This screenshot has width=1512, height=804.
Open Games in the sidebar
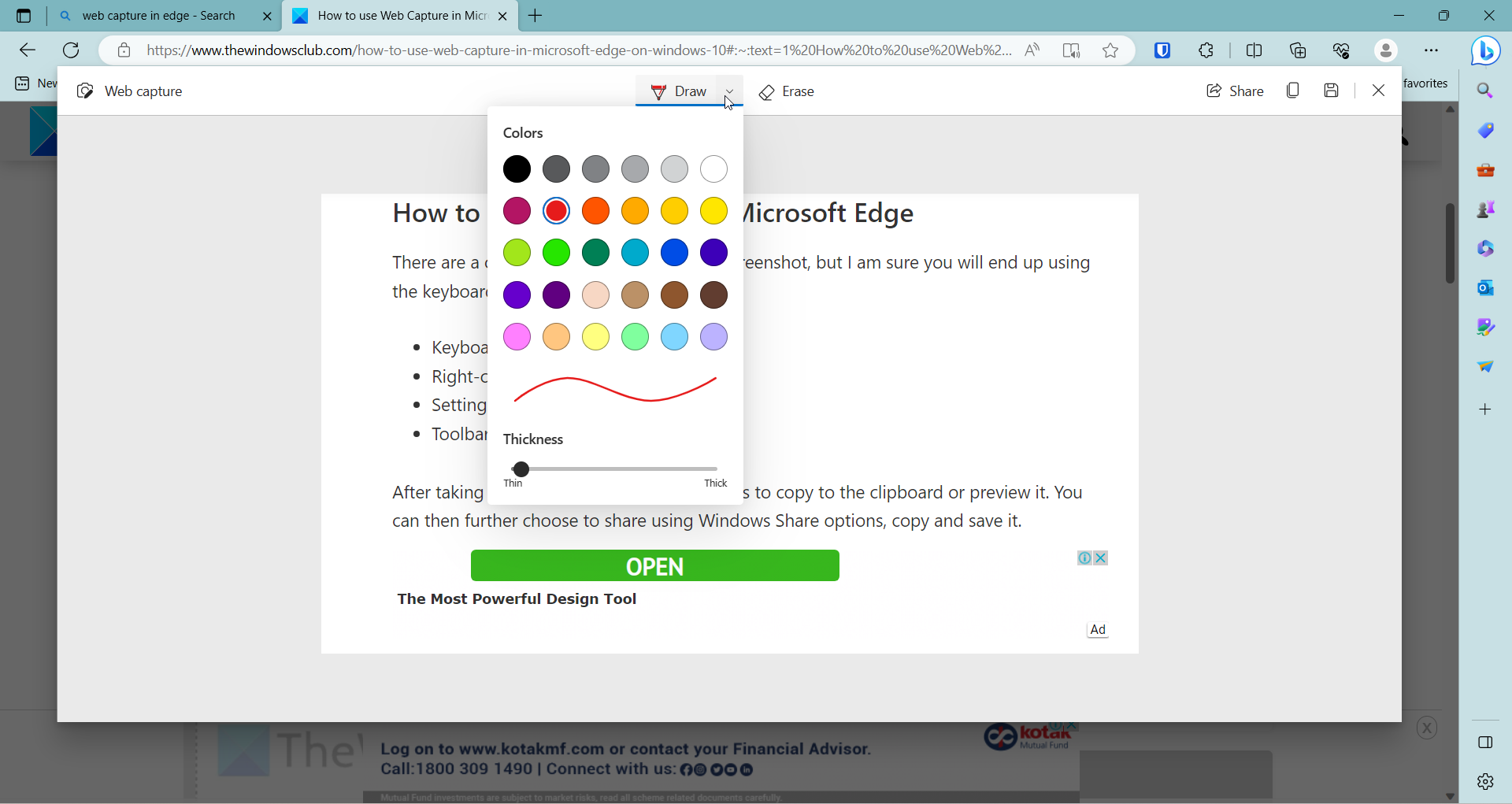(x=1485, y=209)
